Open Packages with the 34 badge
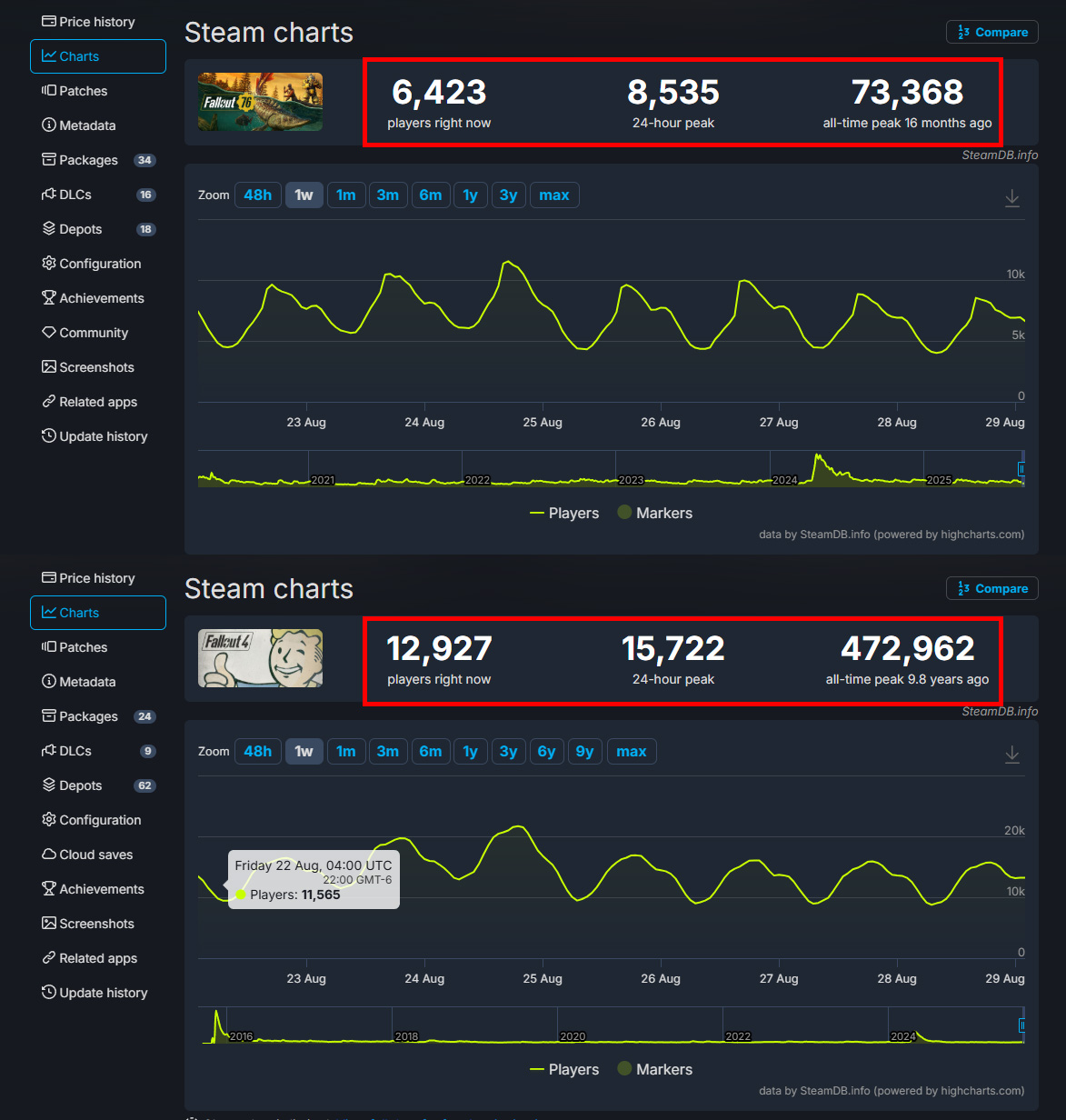Viewport: 1066px width, 1120px height. point(98,160)
